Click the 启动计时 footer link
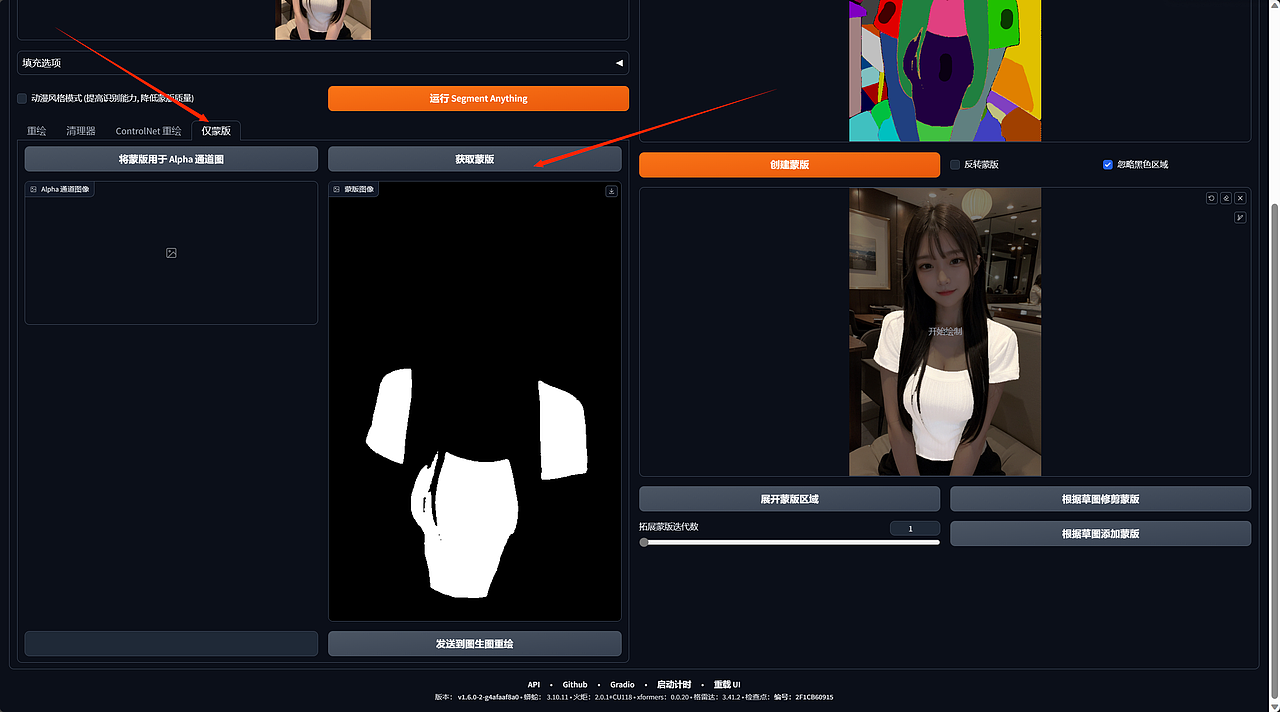 coord(674,684)
